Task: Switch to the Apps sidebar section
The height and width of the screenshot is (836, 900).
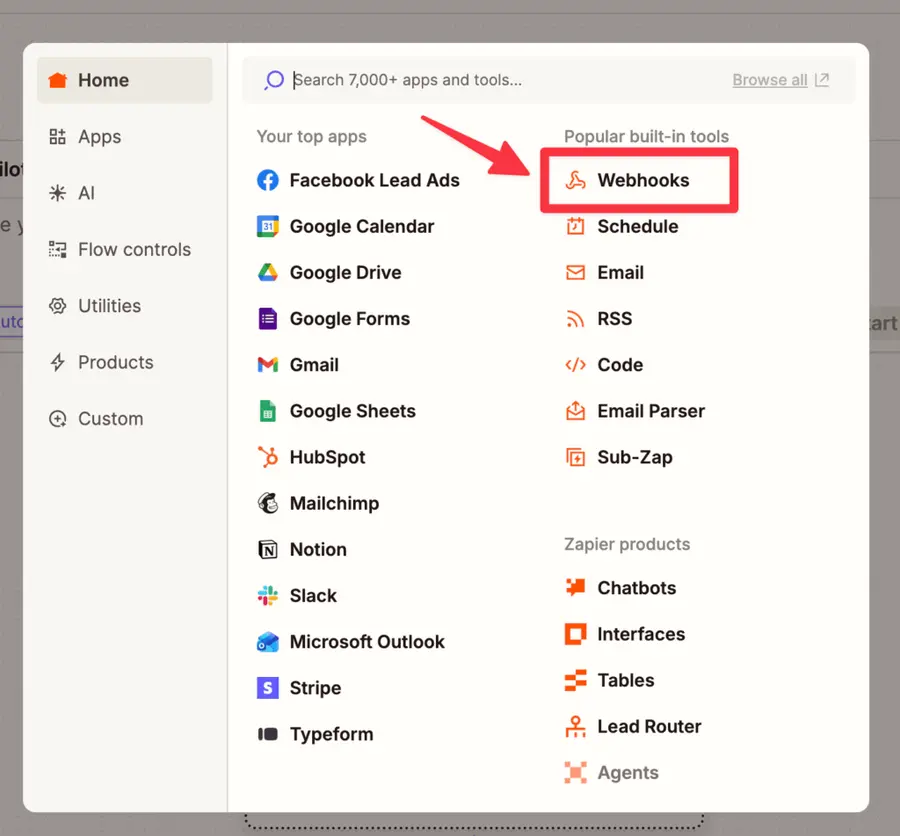Action: click(97, 136)
